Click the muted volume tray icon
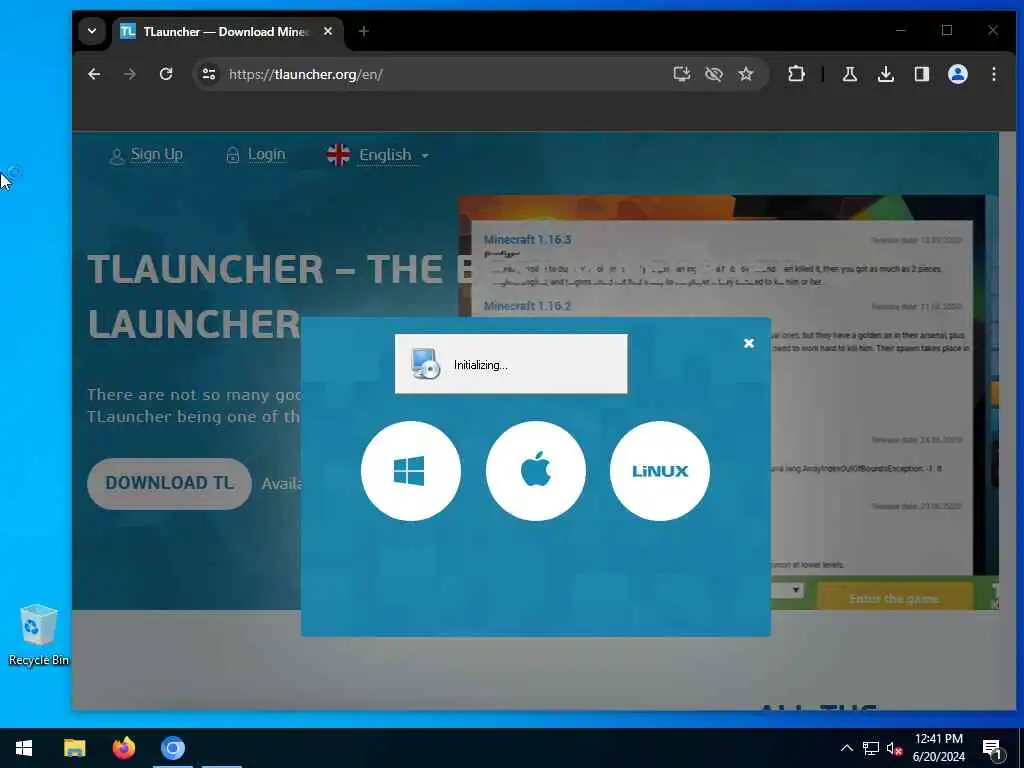1024x768 pixels. tap(894, 748)
